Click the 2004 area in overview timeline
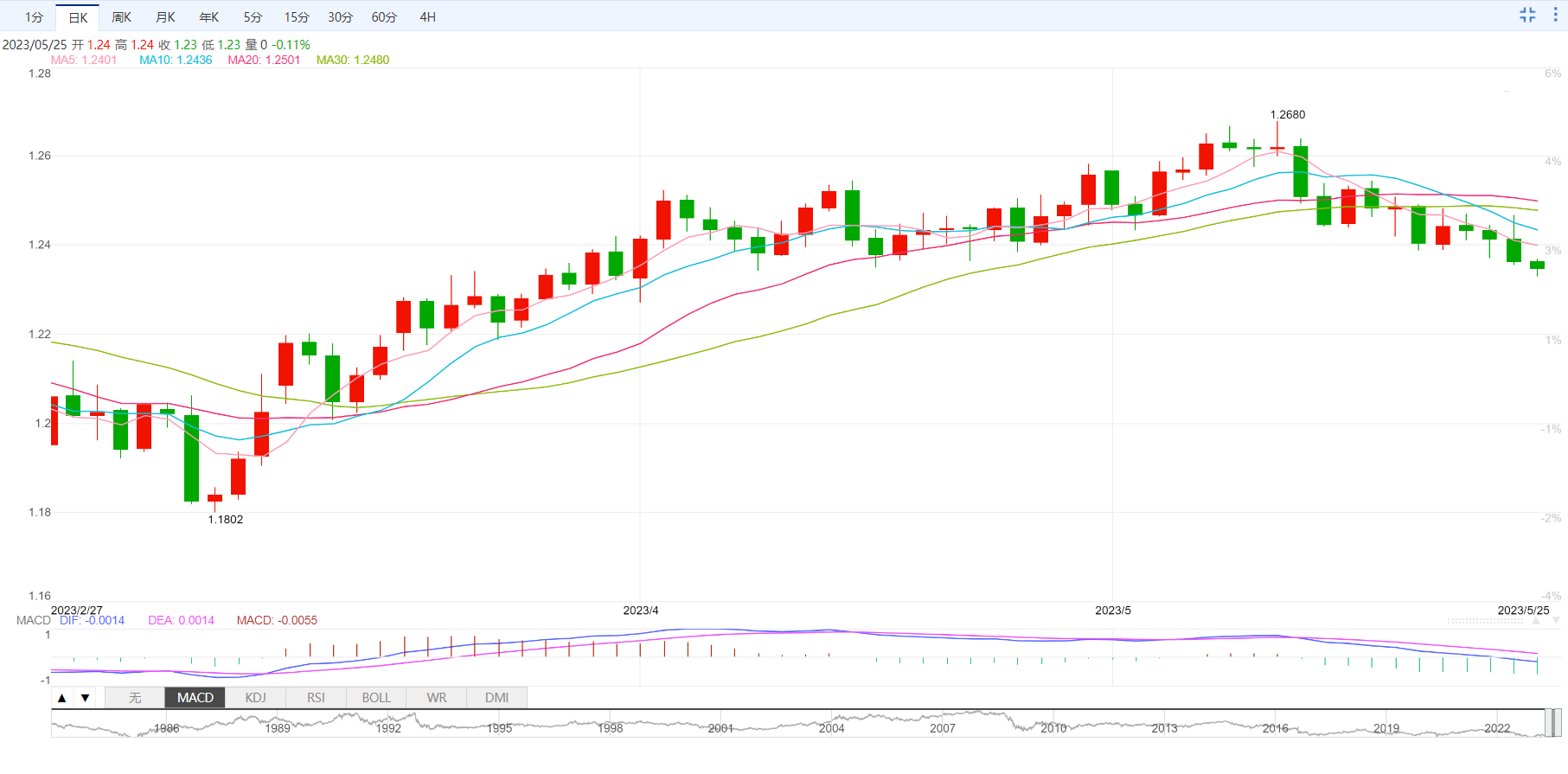The image size is (1568, 774). coord(831,727)
